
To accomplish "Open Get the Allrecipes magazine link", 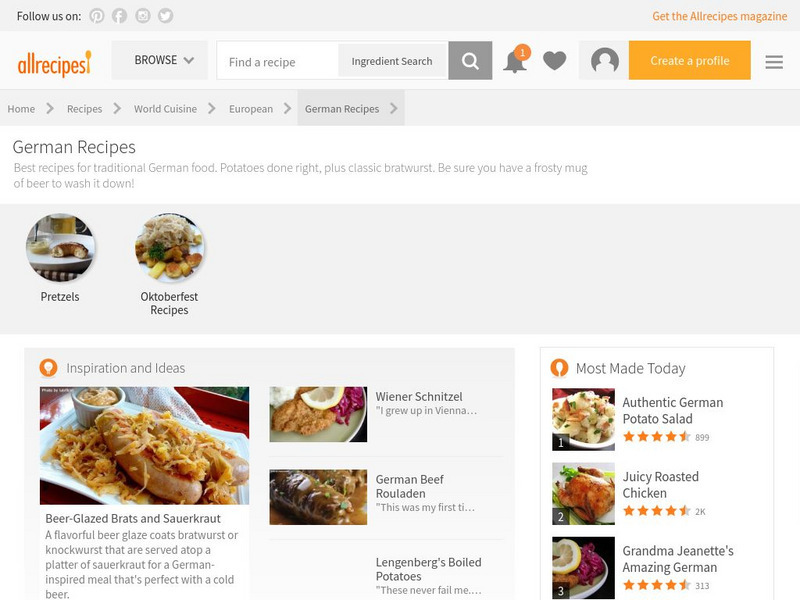I will tap(720, 16).
